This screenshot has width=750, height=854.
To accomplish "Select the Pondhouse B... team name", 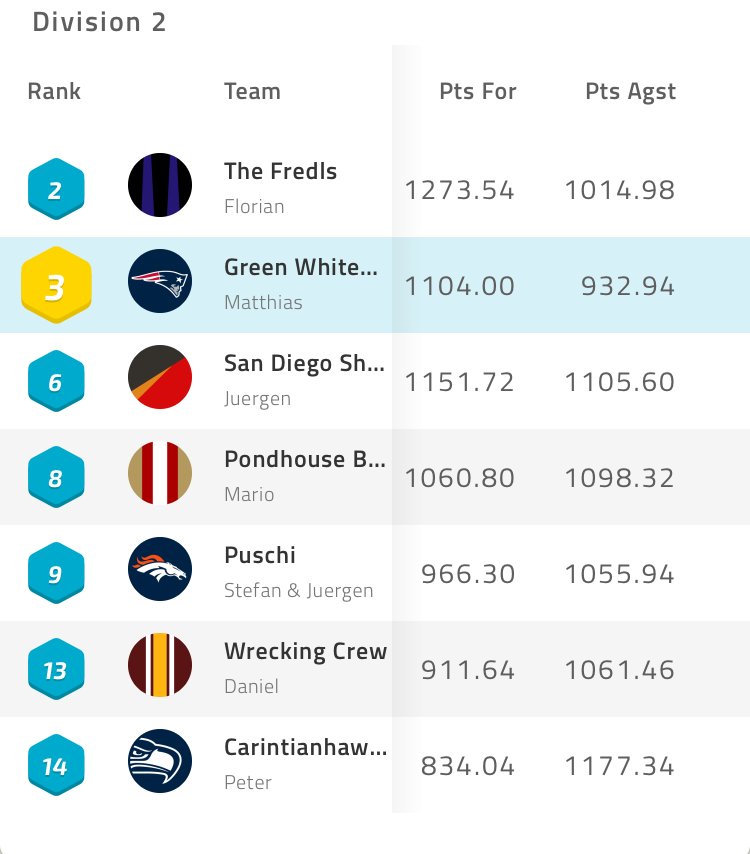I will click(304, 459).
